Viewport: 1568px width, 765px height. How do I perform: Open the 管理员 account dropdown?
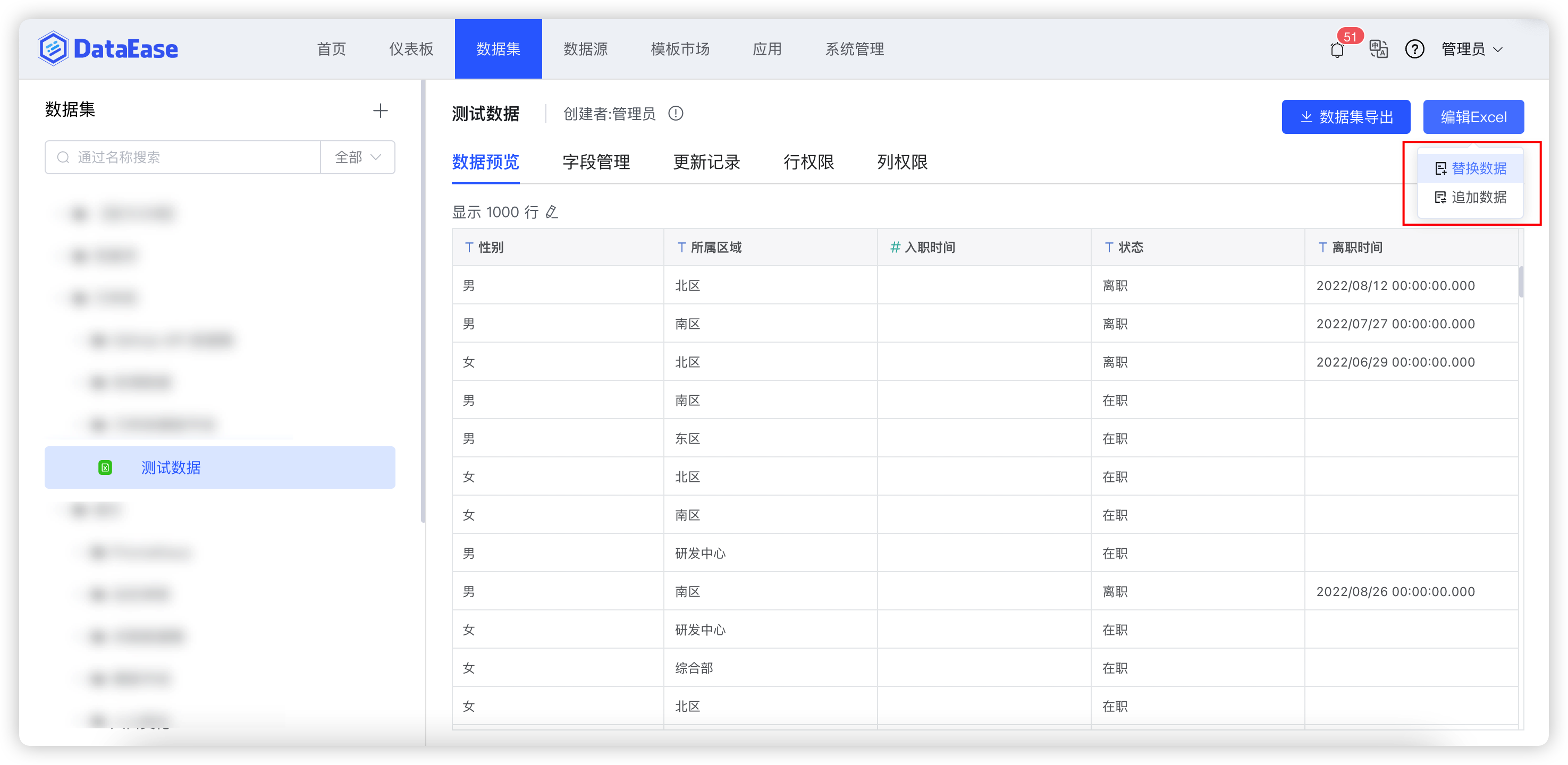point(1472,49)
